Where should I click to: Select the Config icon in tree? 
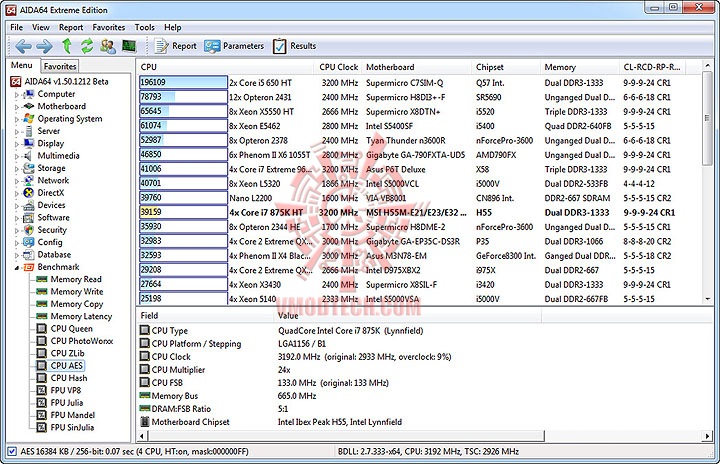[29, 242]
